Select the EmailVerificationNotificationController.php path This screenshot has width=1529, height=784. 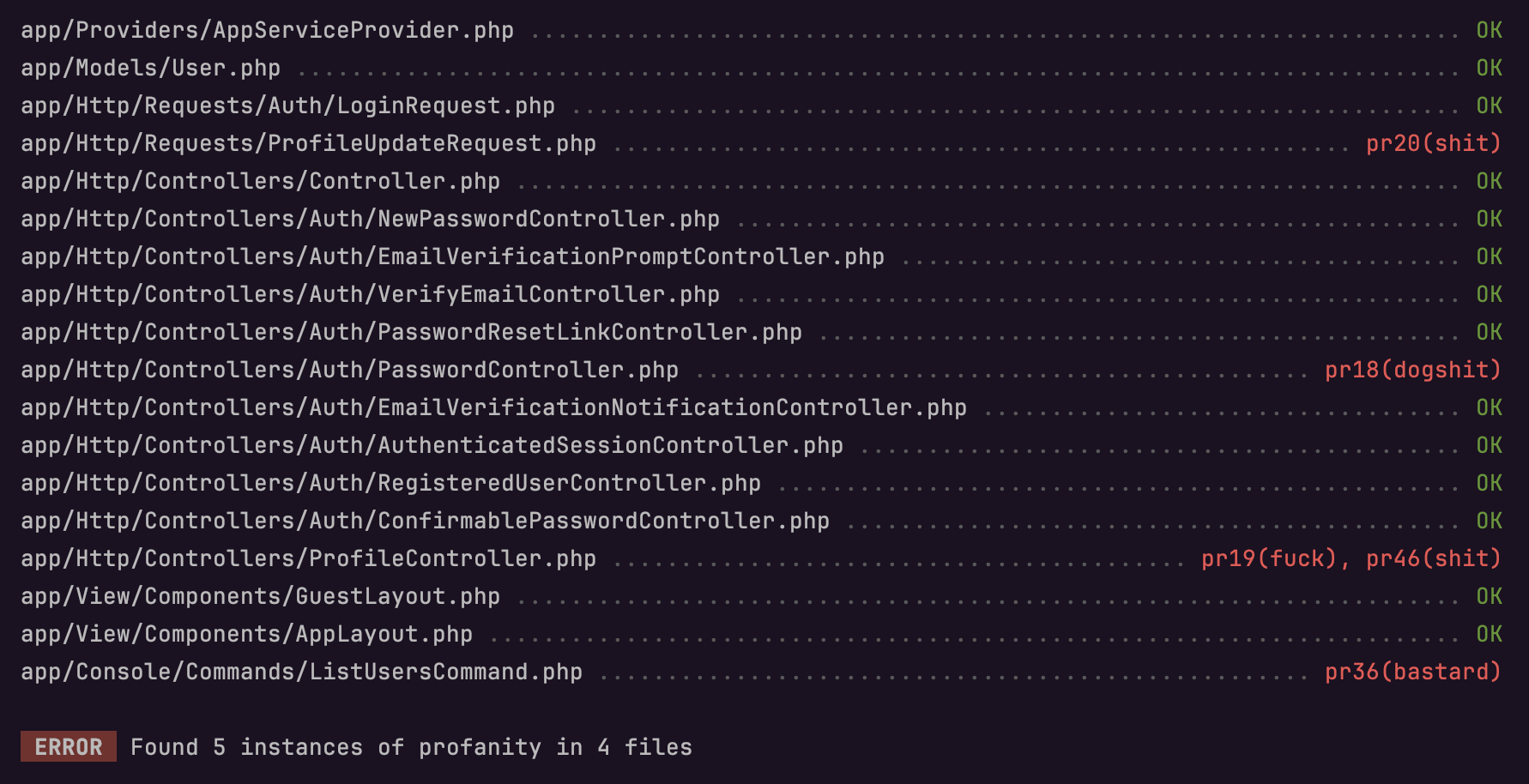point(493,407)
